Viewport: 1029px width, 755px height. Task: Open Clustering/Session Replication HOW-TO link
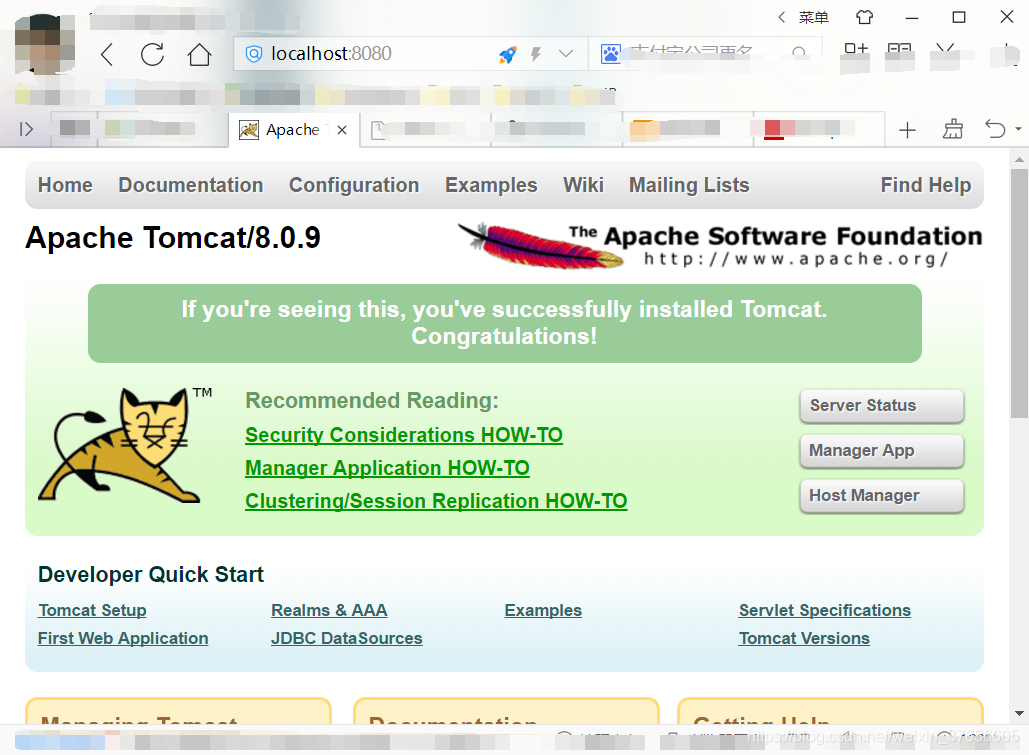[436, 500]
